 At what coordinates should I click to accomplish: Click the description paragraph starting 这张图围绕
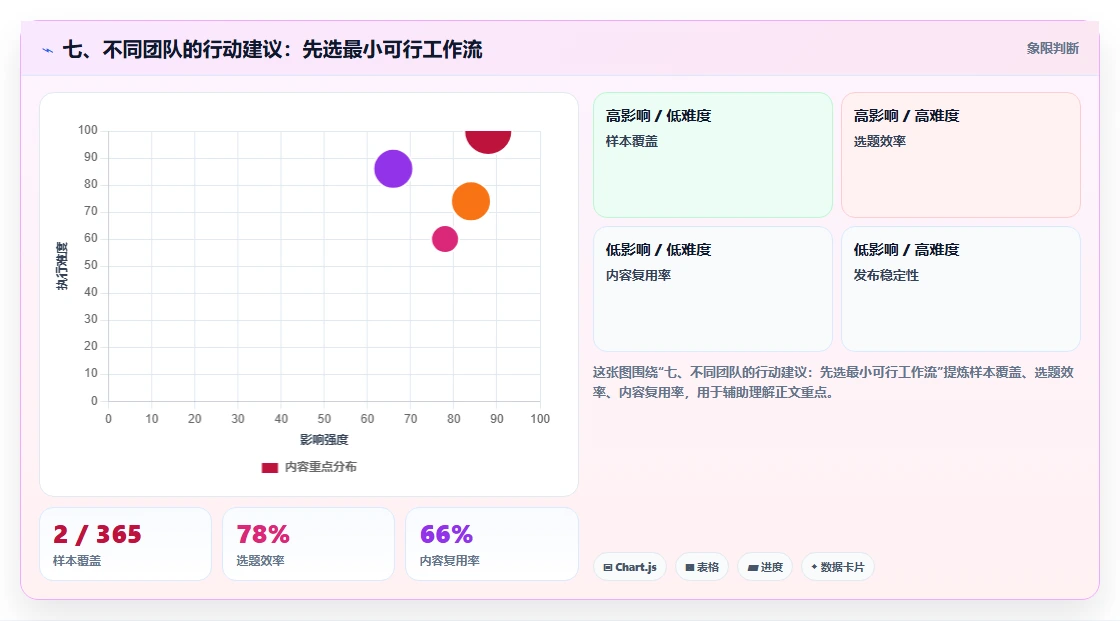pyautogui.click(x=833, y=382)
